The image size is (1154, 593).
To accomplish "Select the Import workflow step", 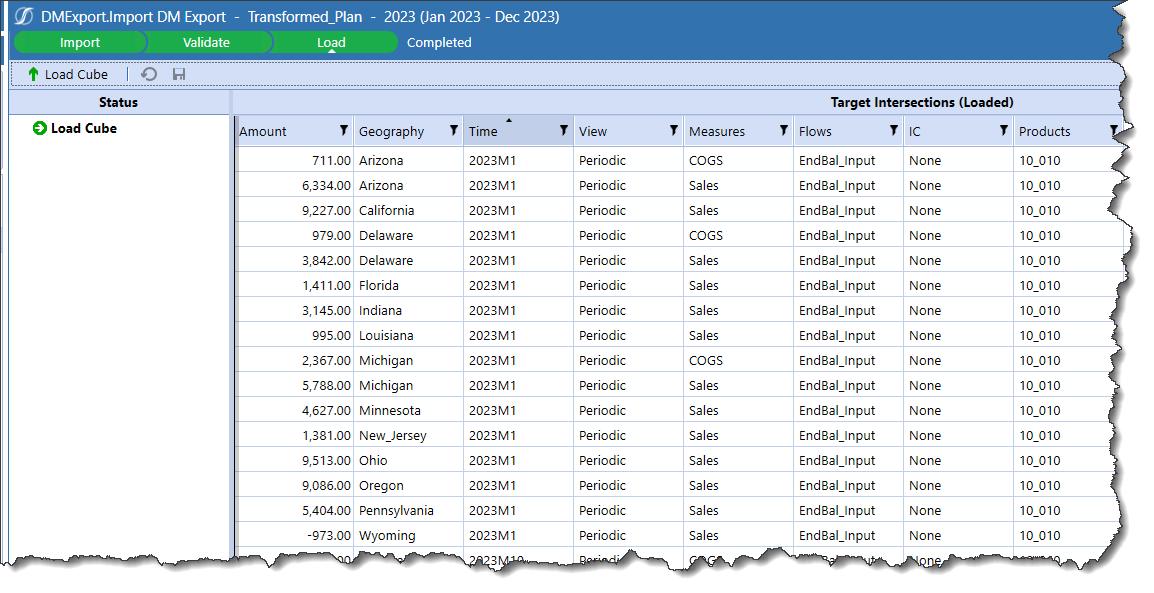I will click(79, 43).
